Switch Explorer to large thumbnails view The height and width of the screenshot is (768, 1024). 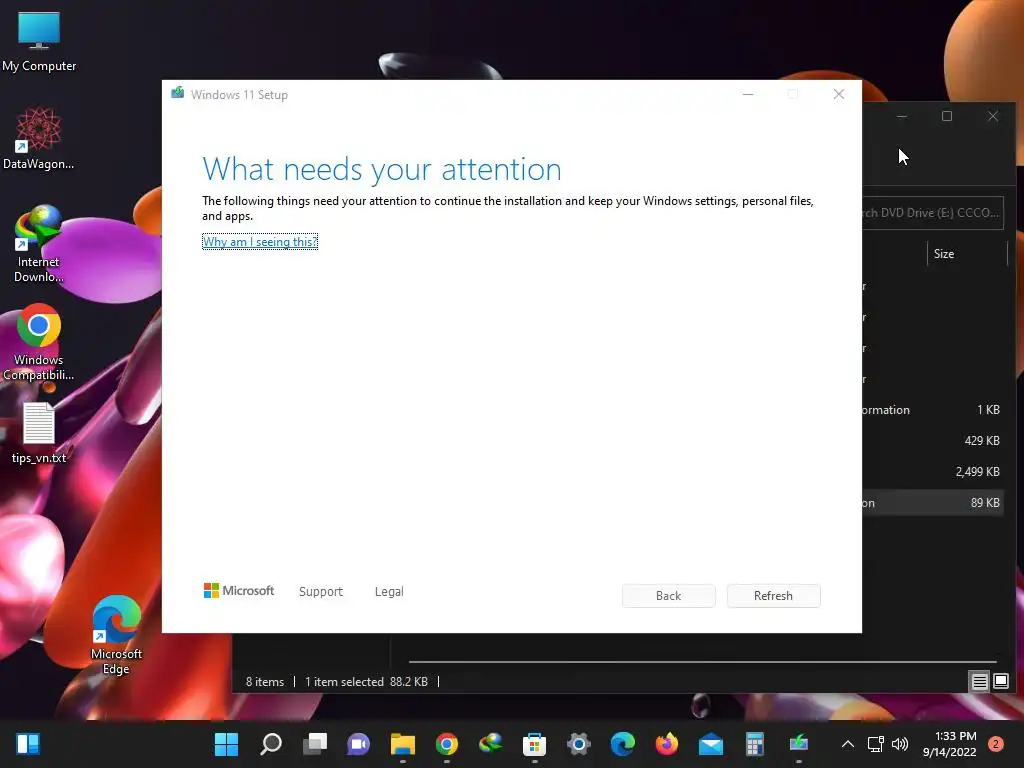(x=1001, y=682)
